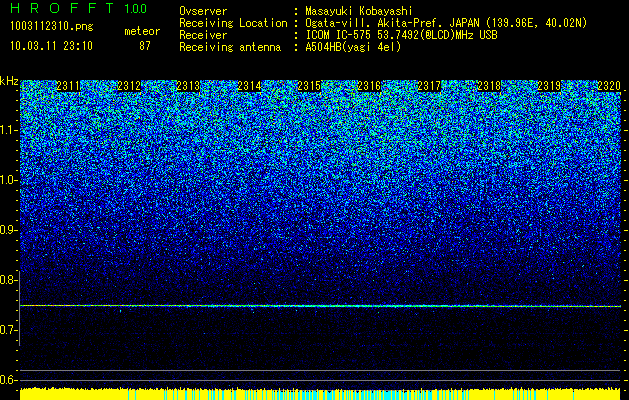This screenshot has height=400, width=629.
Task: Click the 0.8 frequency axis label
Action: pyautogui.click(x=8, y=280)
